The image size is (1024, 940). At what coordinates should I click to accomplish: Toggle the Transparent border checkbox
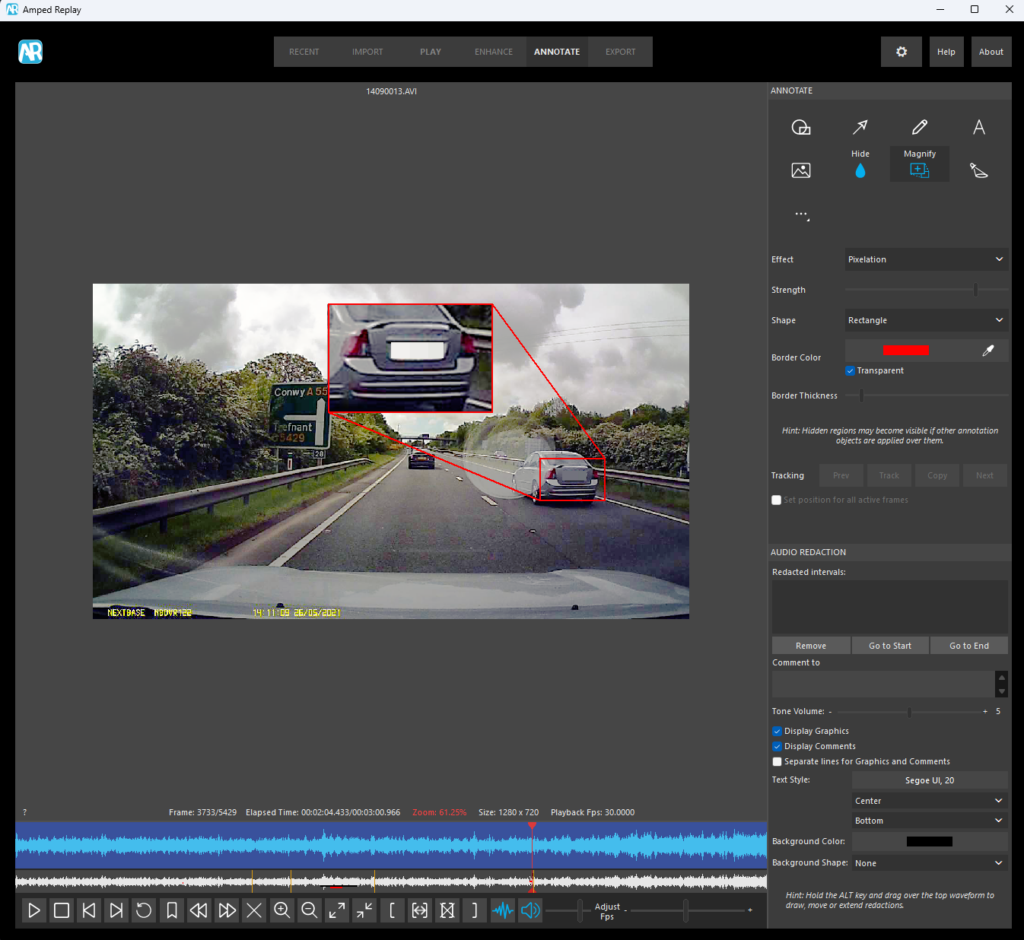(850, 371)
